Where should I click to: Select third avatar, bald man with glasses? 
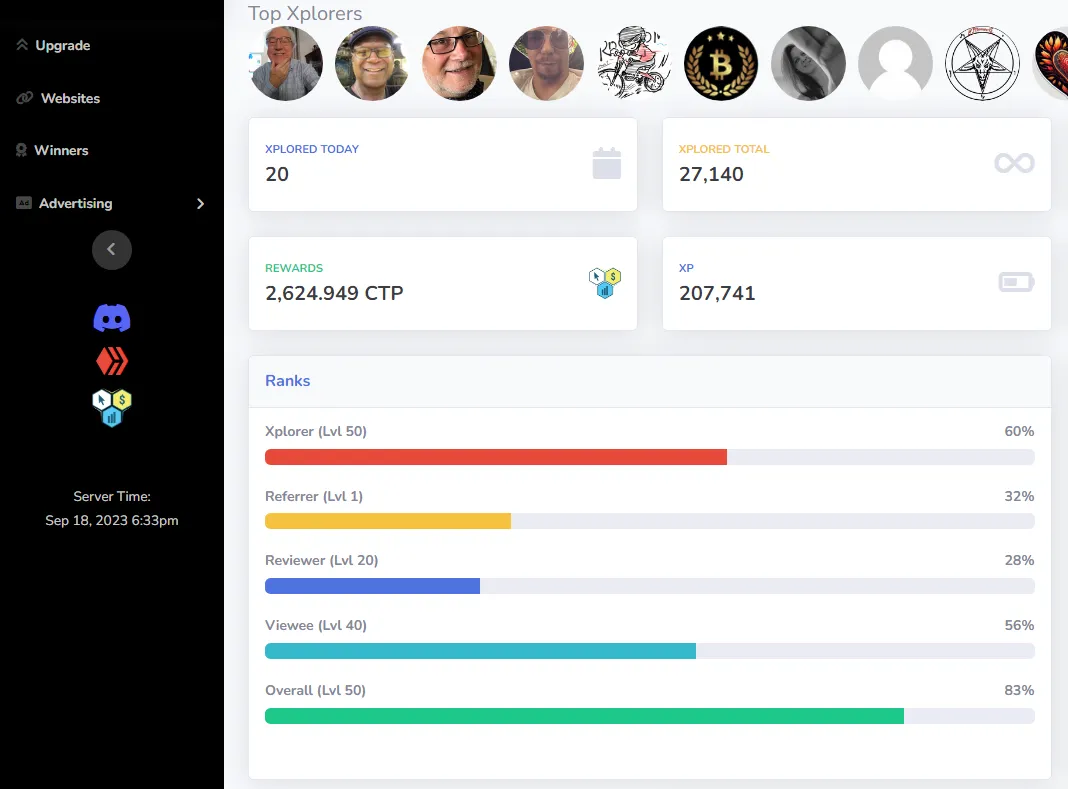pyautogui.click(x=459, y=63)
